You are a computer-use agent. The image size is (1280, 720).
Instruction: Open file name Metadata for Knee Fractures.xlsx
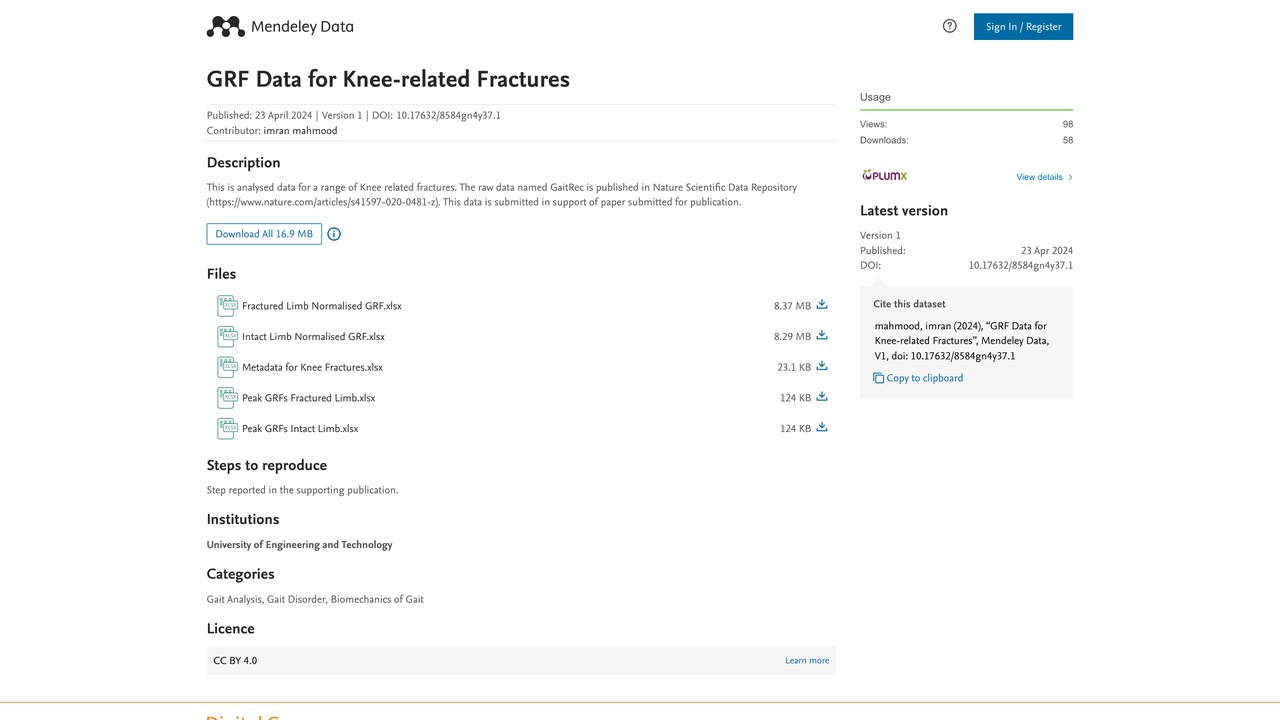312,367
